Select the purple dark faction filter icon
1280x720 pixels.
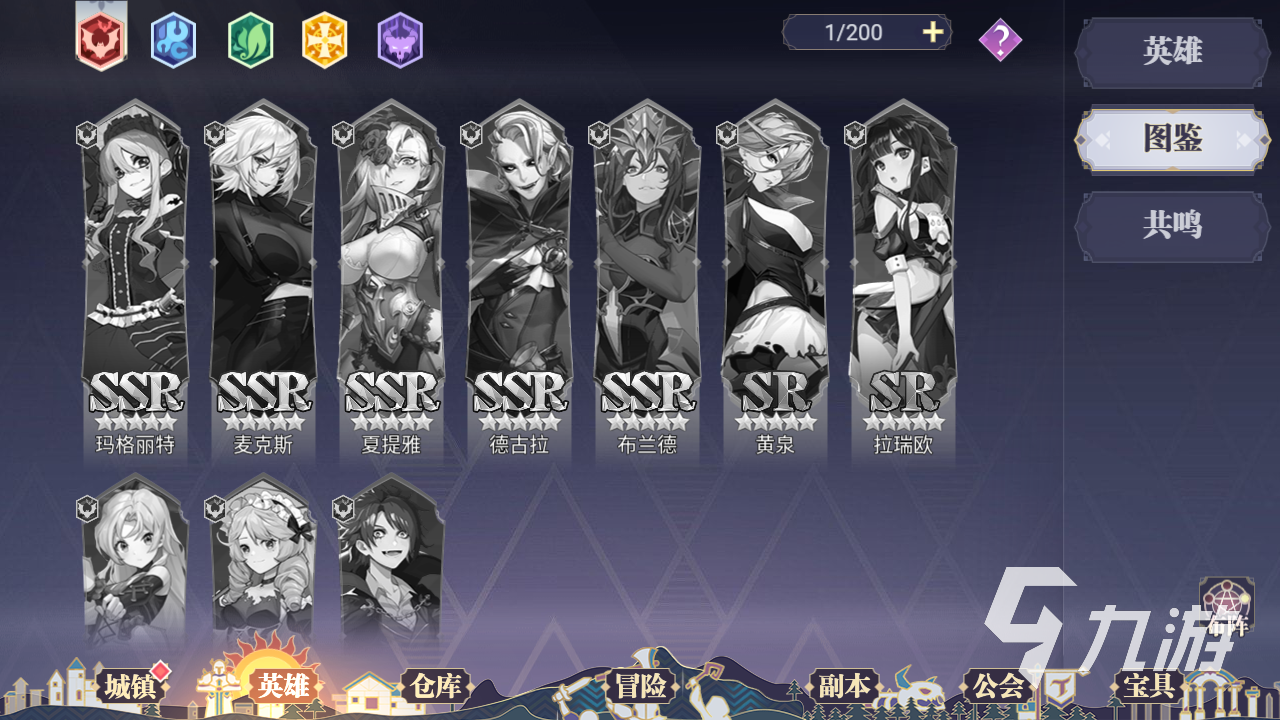tap(400, 40)
